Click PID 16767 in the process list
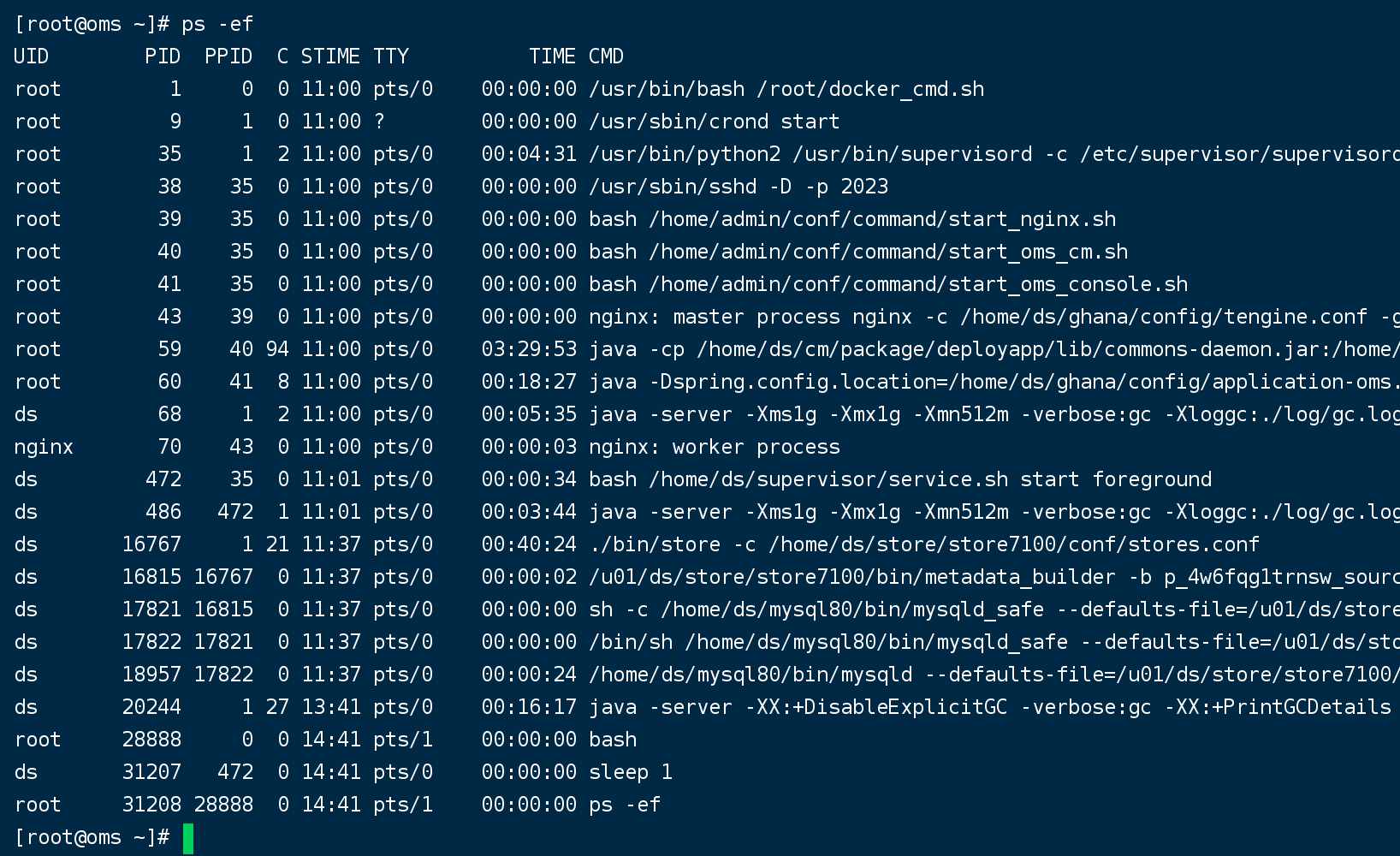The height and width of the screenshot is (856, 1400). point(151,544)
